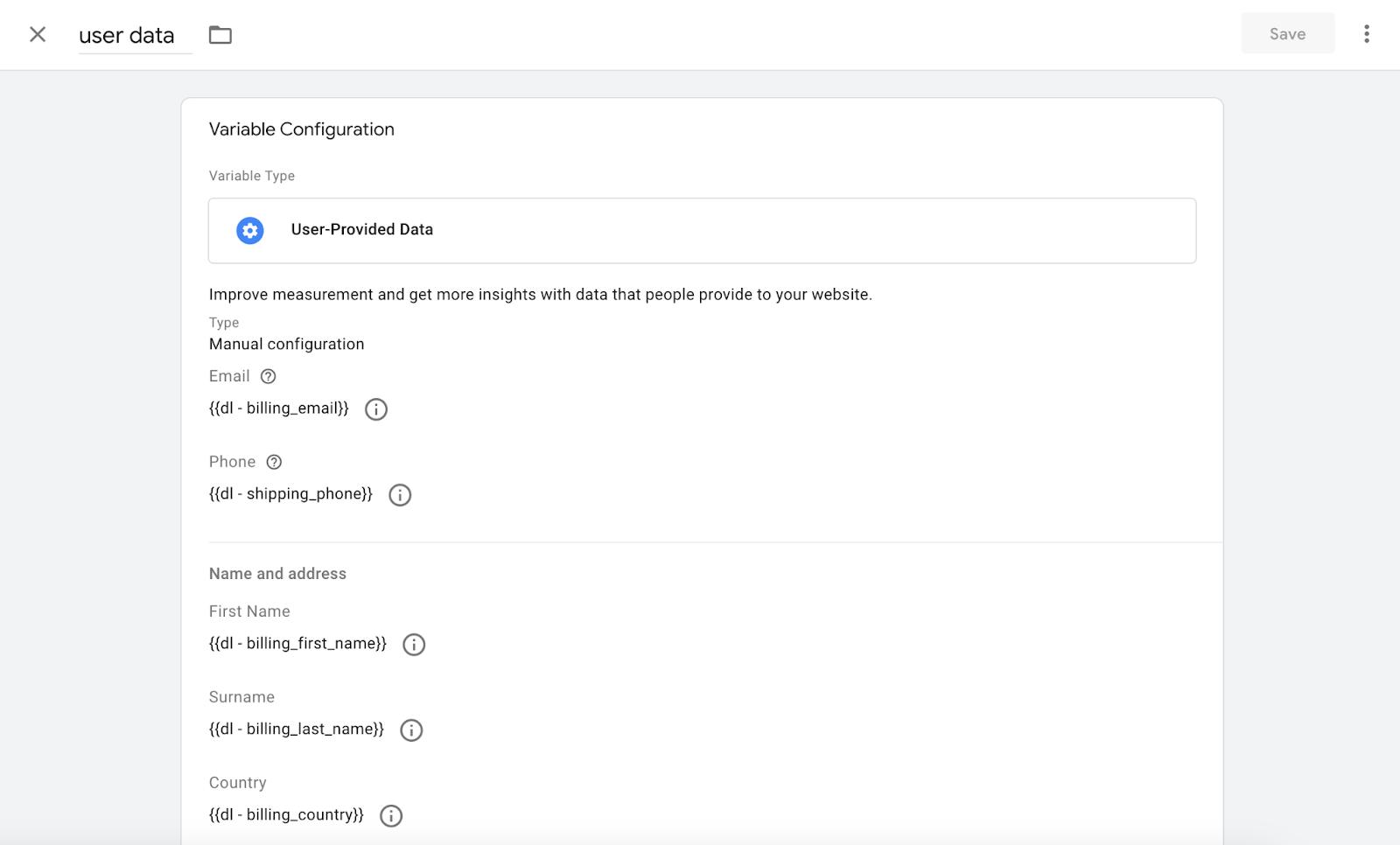Click the blue gear User-Provided Data icon

(x=250, y=230)
